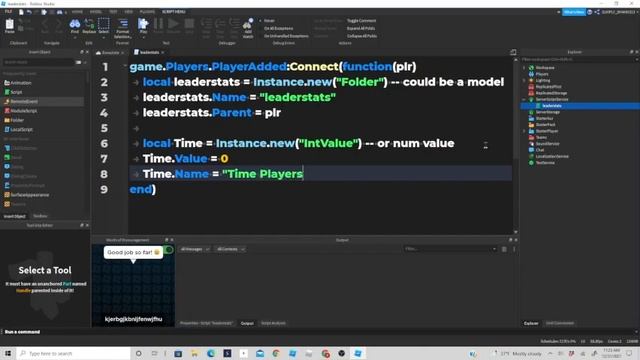Switch to Toolbox panel tab

click(x=40, y=216)
